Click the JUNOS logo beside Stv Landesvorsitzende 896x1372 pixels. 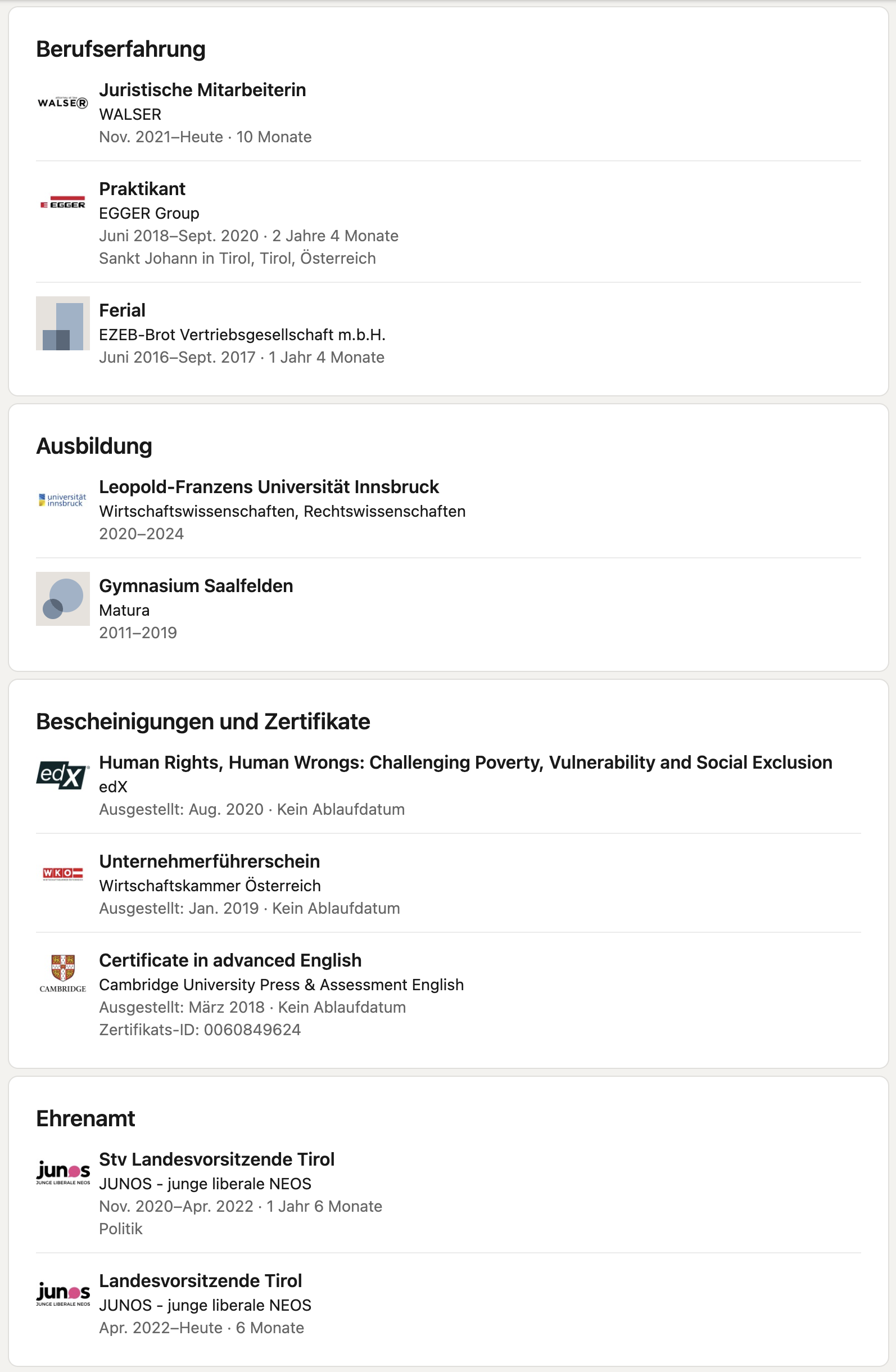63,1172
